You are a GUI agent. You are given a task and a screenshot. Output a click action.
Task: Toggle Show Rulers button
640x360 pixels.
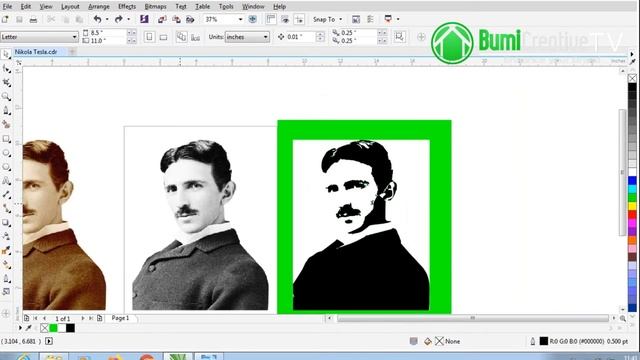point(271,19)
